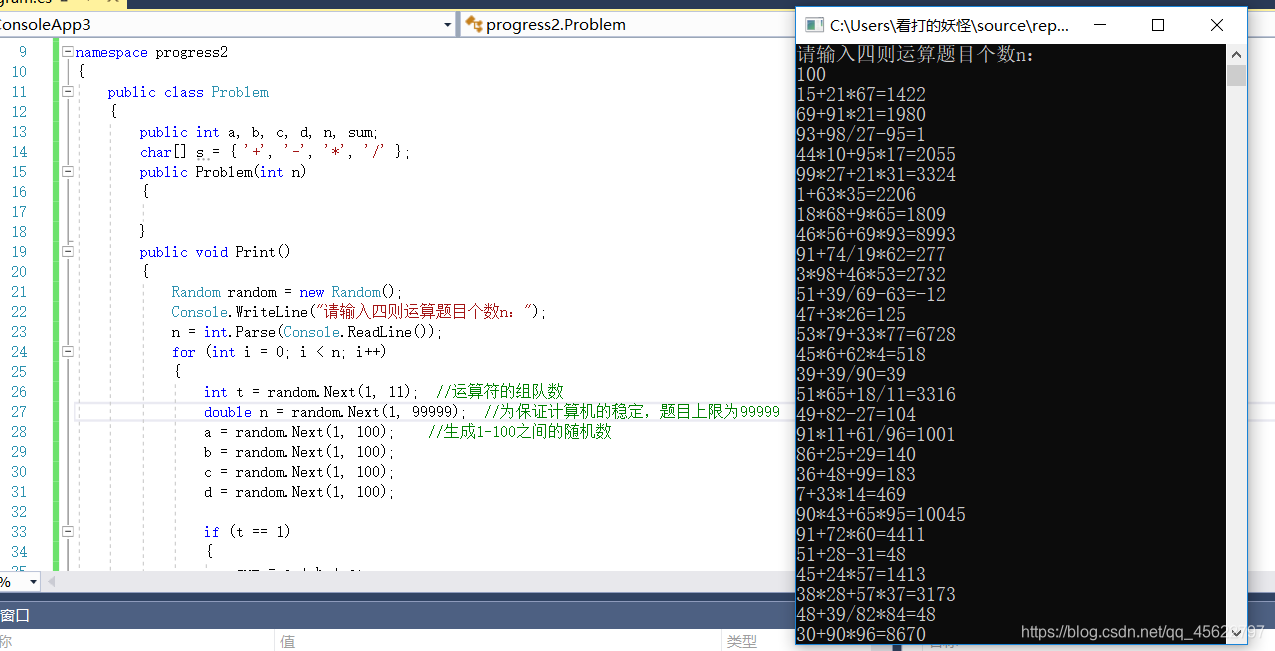Click console output line '30+90*96=8670'

(x=861, y=635)
